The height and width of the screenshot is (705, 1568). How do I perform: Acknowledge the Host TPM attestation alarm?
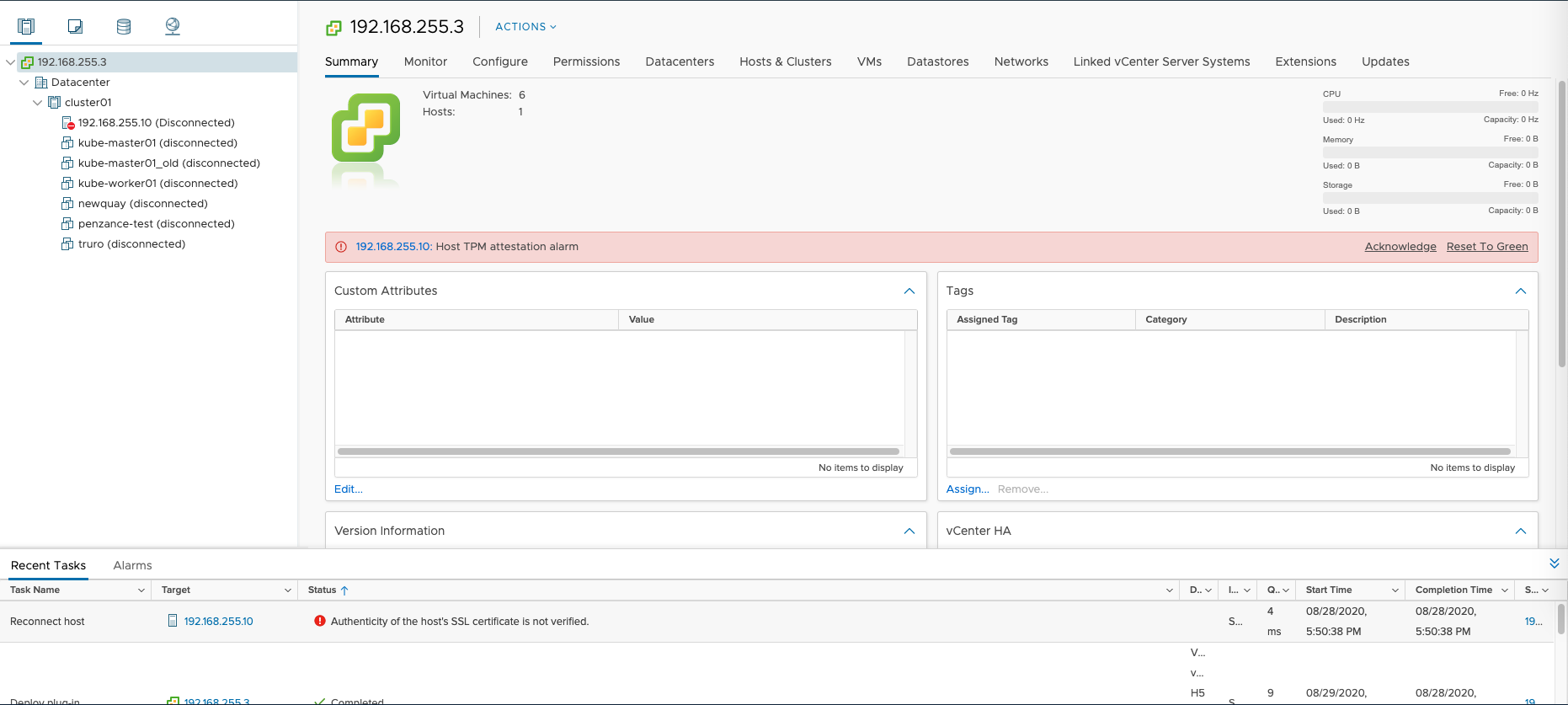tap(1400, 247)
